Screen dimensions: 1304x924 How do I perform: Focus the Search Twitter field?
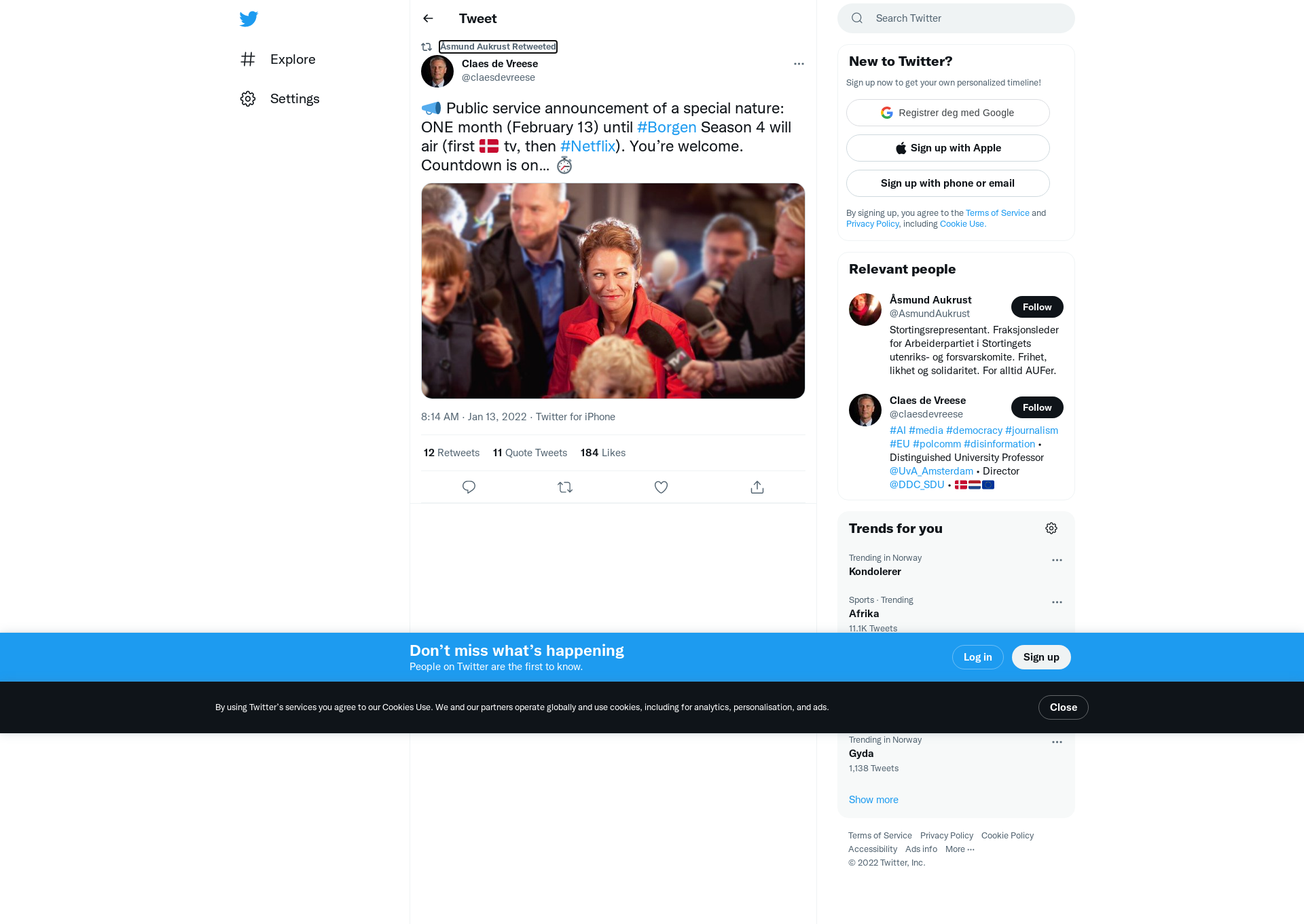click(956, 18)
